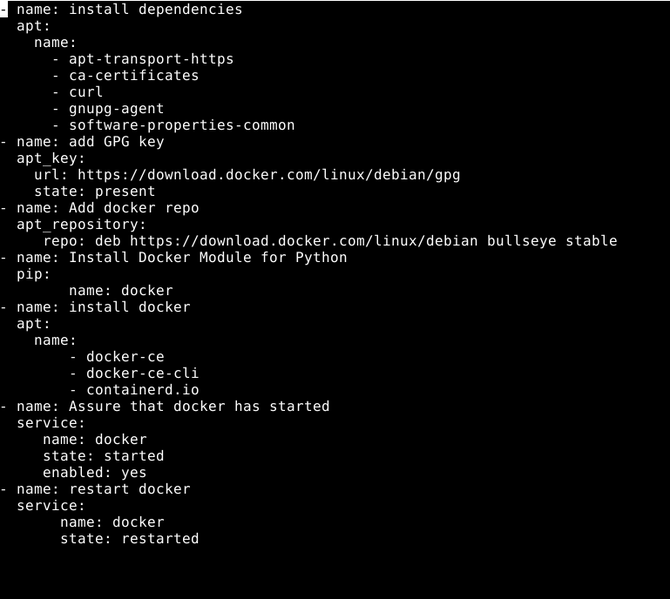Click the apt_repository module keyword
670x599 pixels.
[81, 224]
